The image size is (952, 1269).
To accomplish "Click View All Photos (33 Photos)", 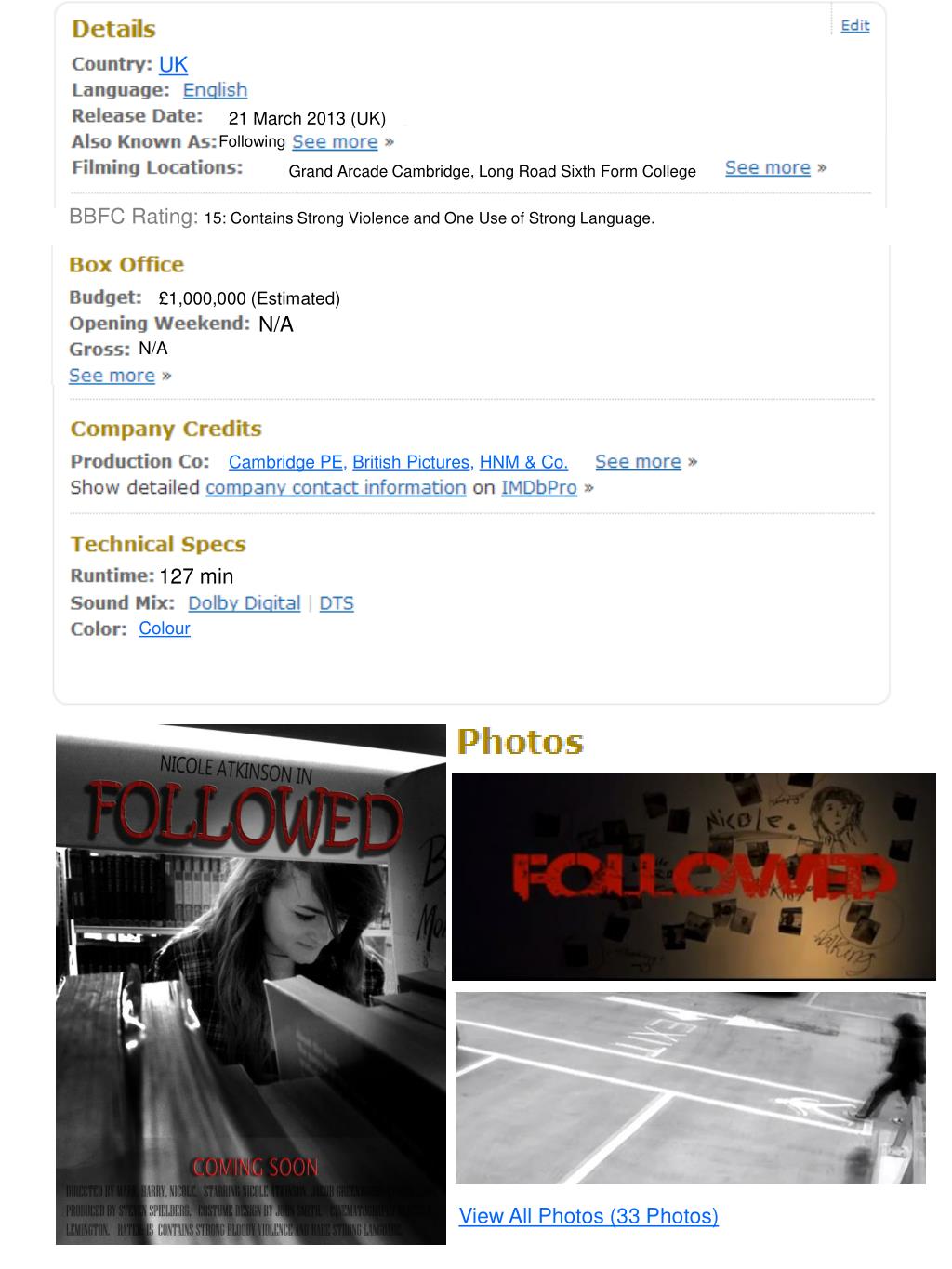I will (588, 1216).
